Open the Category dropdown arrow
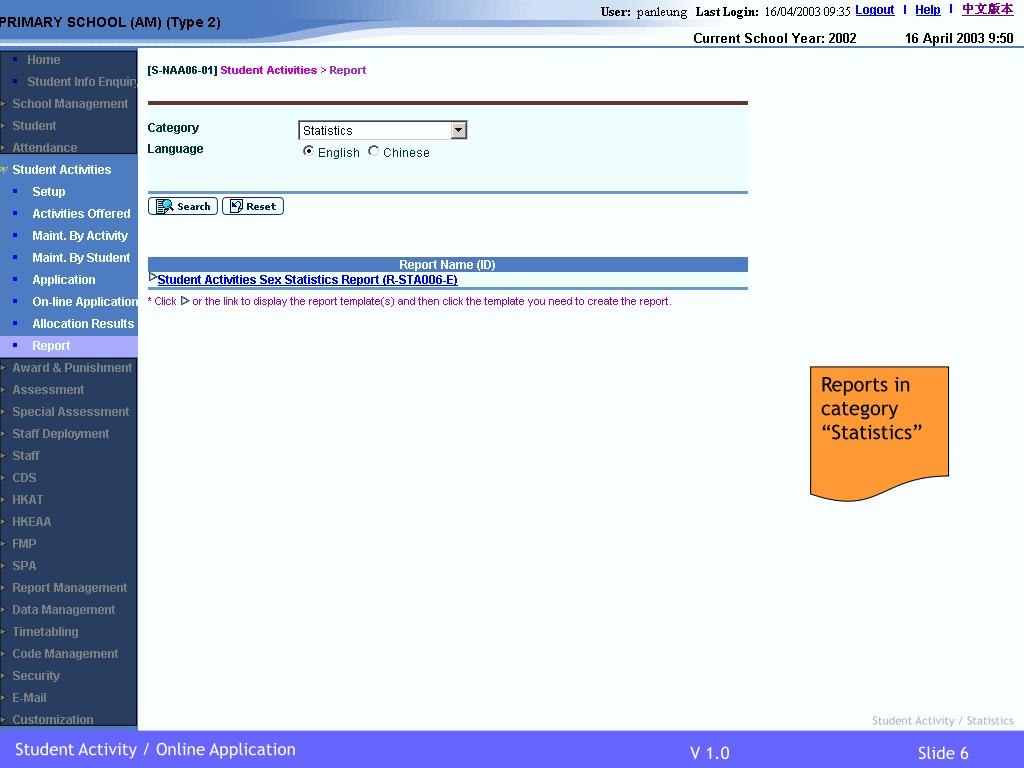Viewport: 1024px width, 768px height. (458, 130)
